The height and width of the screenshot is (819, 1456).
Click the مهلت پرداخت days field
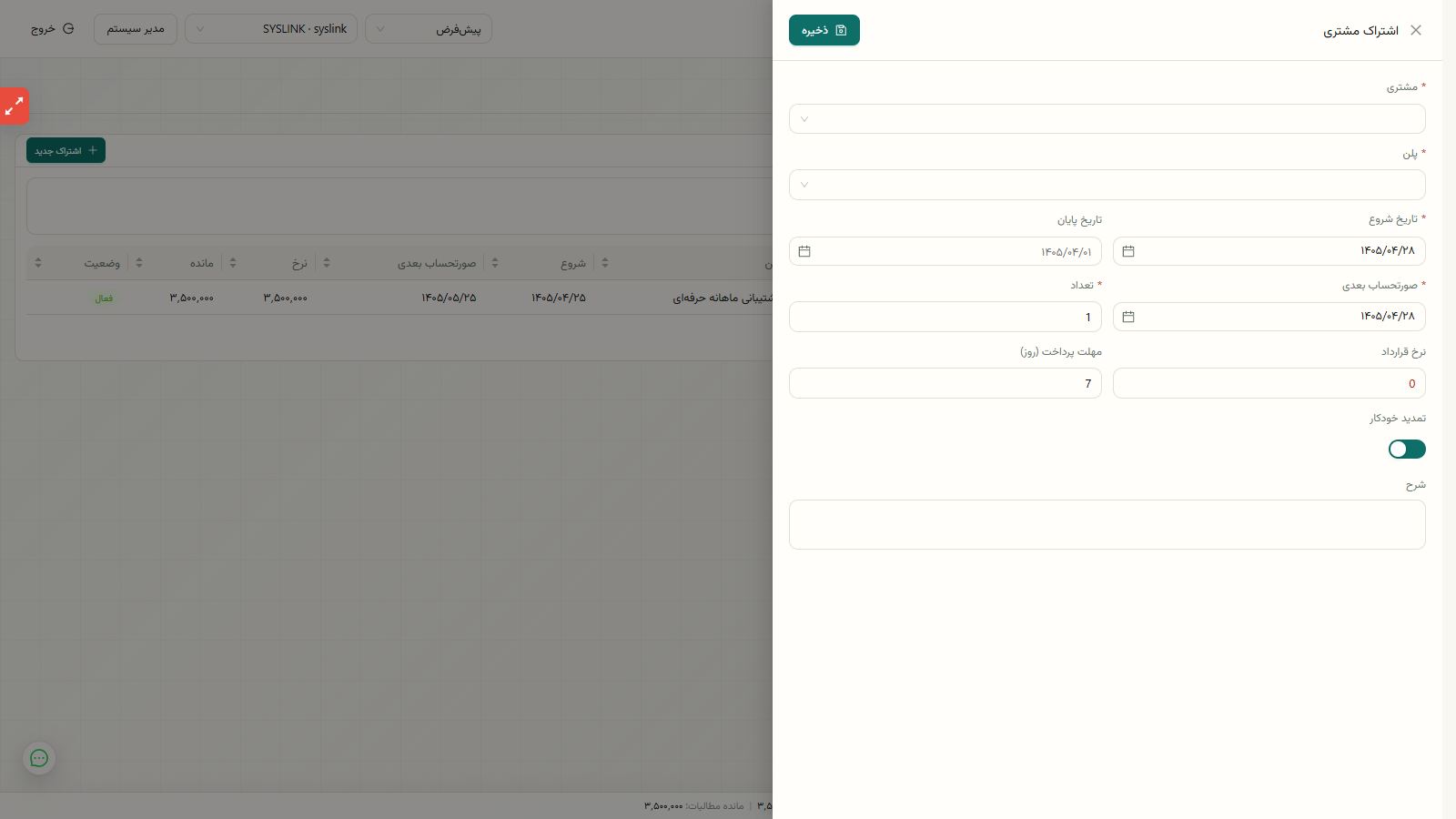click(x=945, y=383)
